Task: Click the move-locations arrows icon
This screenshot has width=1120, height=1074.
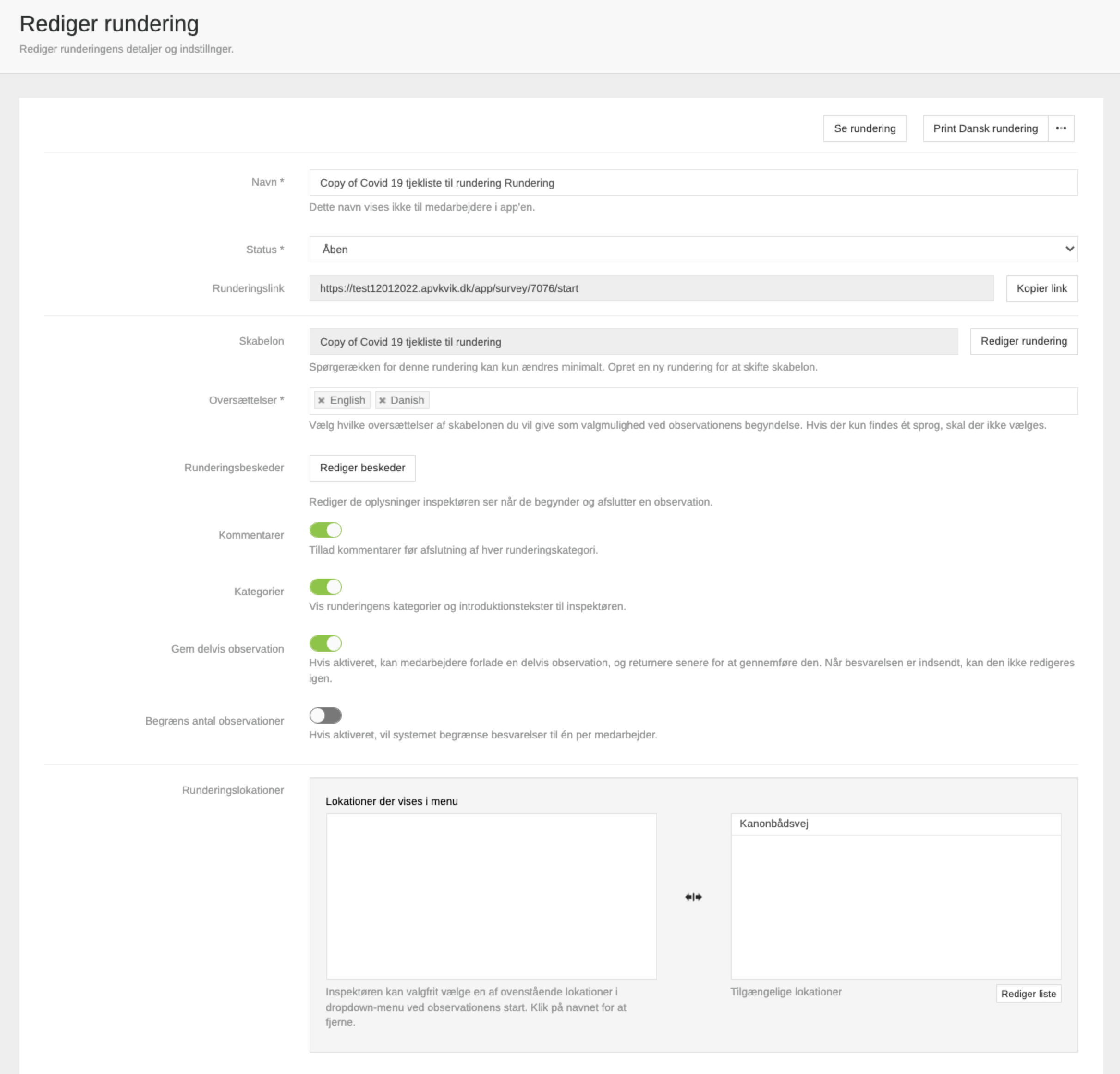Action: pyautogui.click(x=693, y=897)
